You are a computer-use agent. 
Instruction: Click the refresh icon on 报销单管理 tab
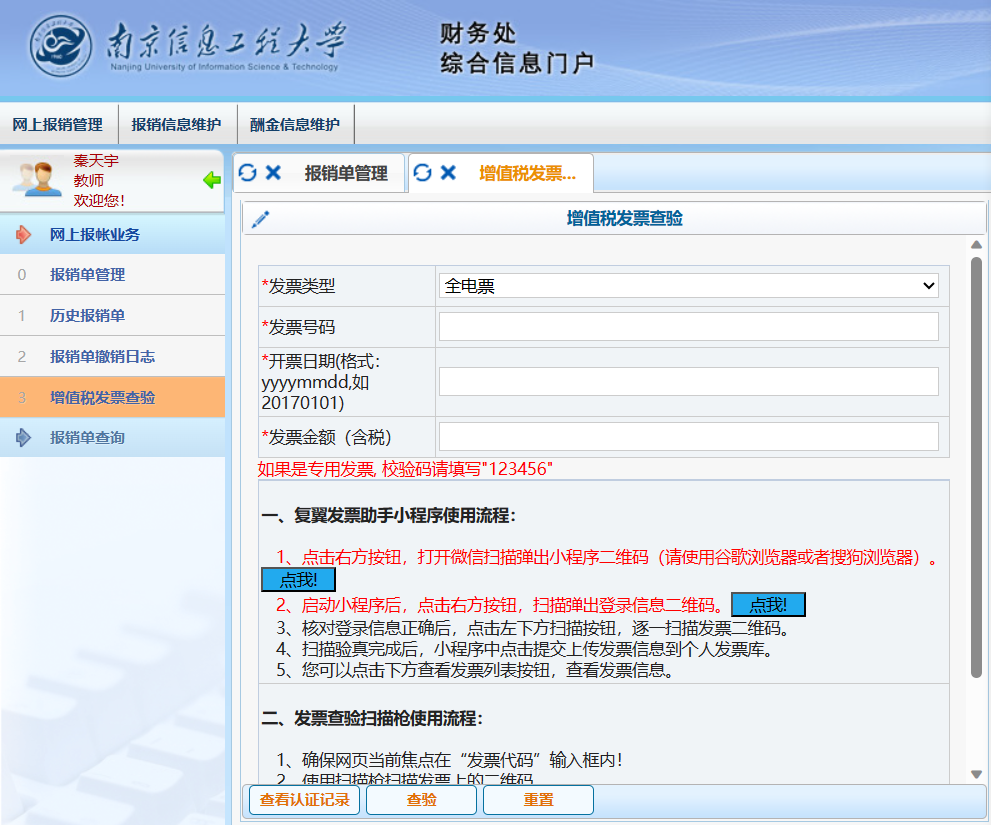point(248,173)
